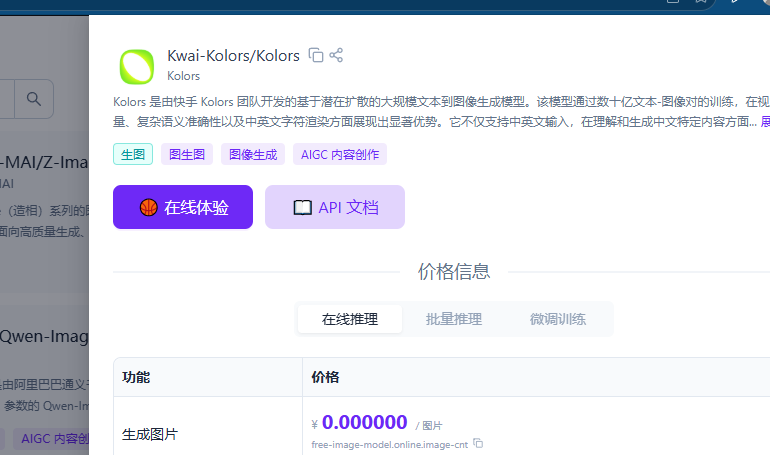
Task: Click the Kwai-Kolors/Kolors title text
Action: pos(233,55)
